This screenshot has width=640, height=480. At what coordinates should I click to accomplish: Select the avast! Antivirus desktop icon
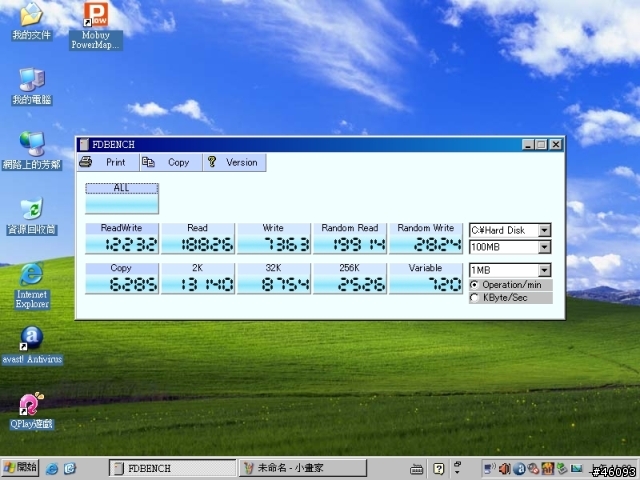click(32, 345)
